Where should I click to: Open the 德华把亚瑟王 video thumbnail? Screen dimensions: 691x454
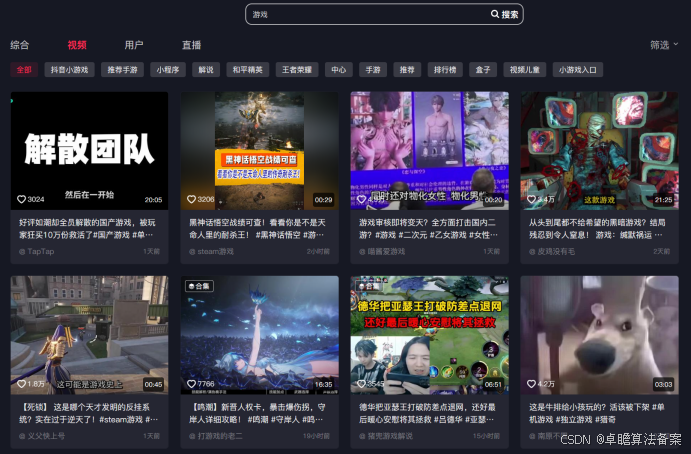tap(430, 335)
